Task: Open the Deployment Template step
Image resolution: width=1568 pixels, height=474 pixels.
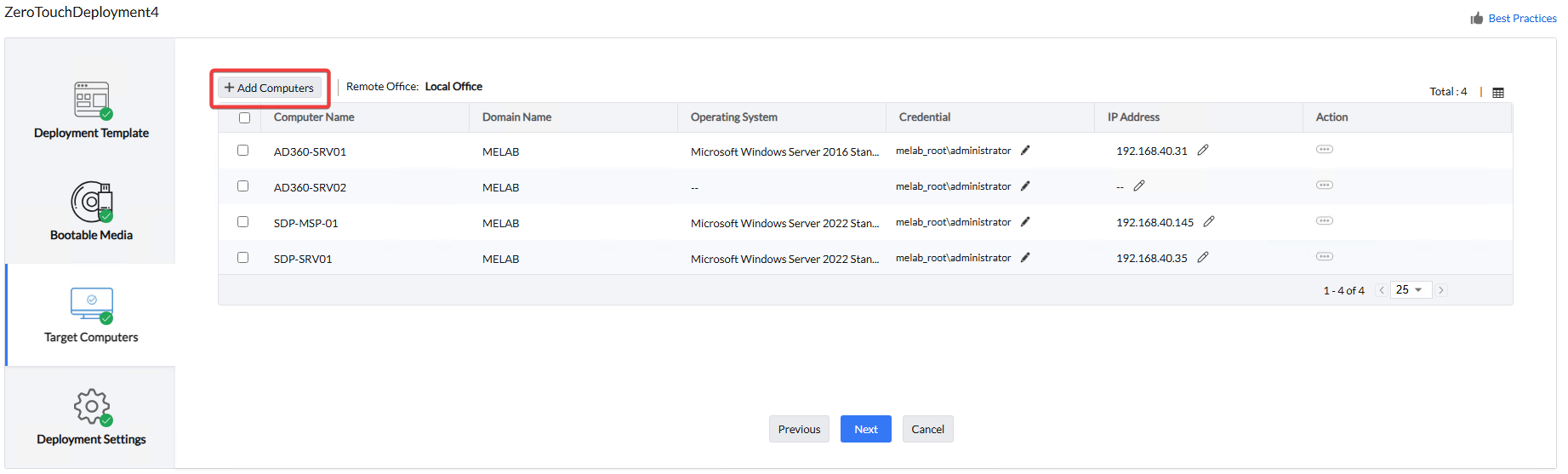Action: click(x=91, y=111)
